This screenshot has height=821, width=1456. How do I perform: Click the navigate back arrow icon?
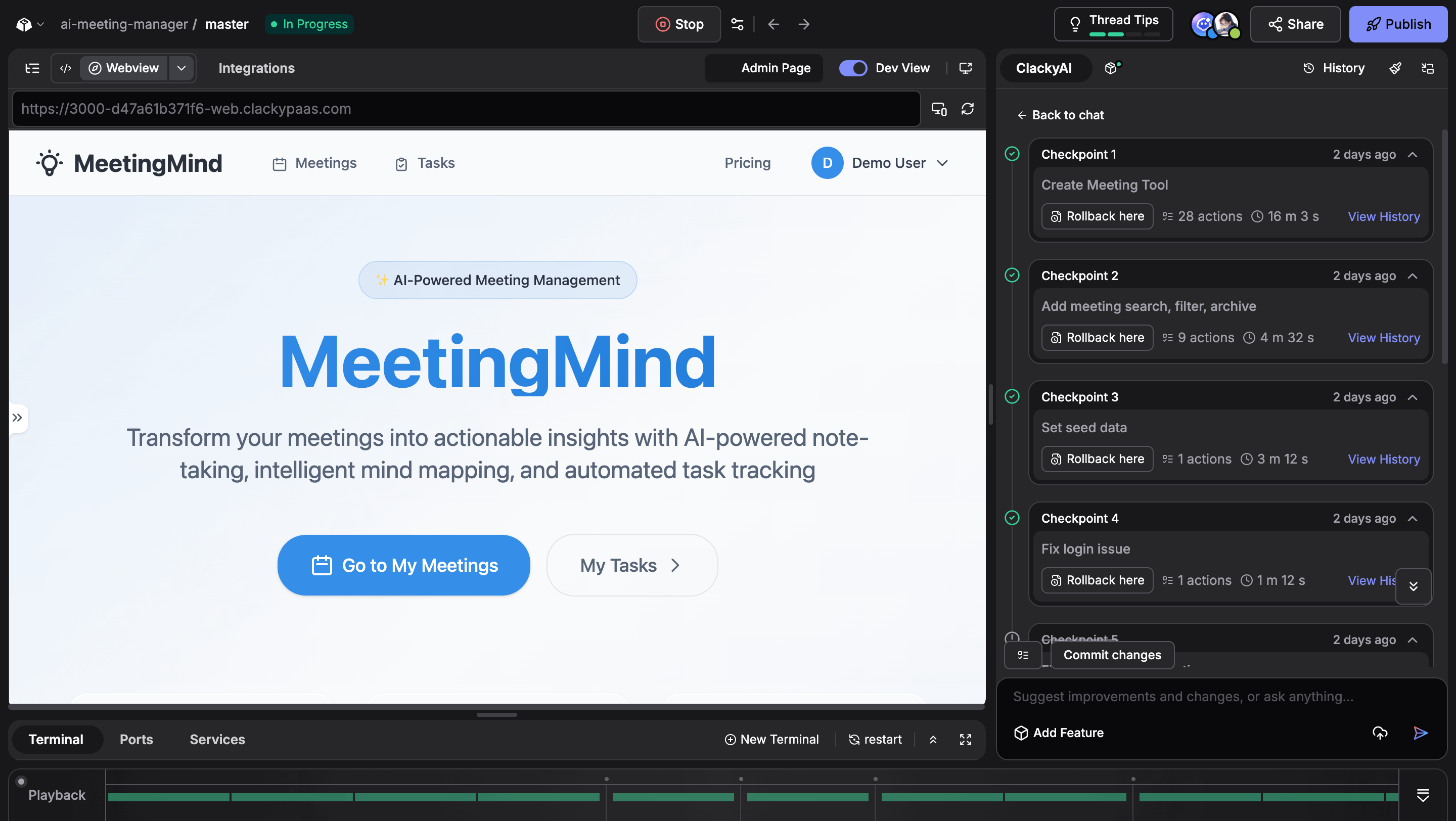point(773,24)
